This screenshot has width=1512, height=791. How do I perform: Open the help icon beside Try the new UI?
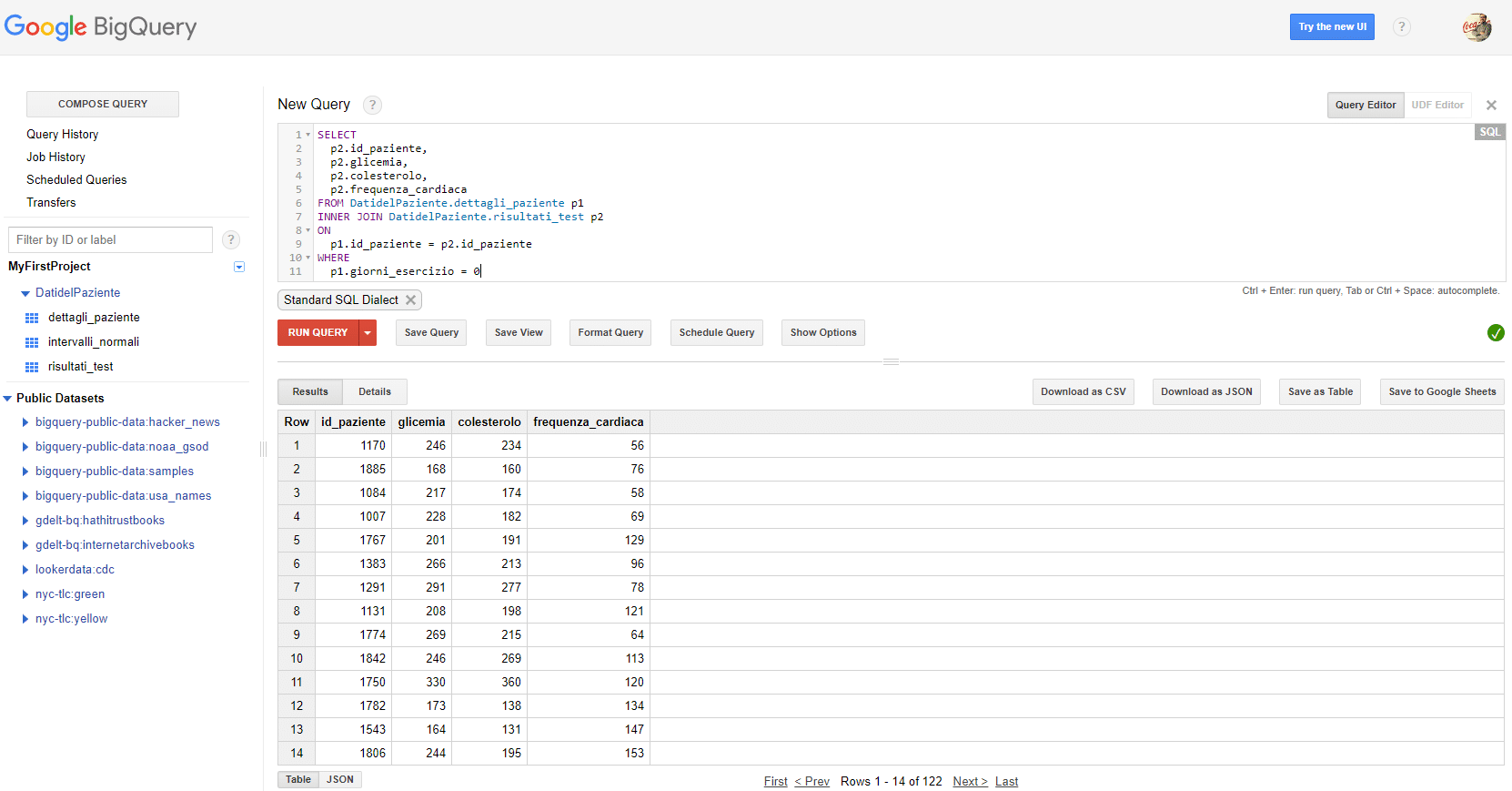pos(1402,26)
